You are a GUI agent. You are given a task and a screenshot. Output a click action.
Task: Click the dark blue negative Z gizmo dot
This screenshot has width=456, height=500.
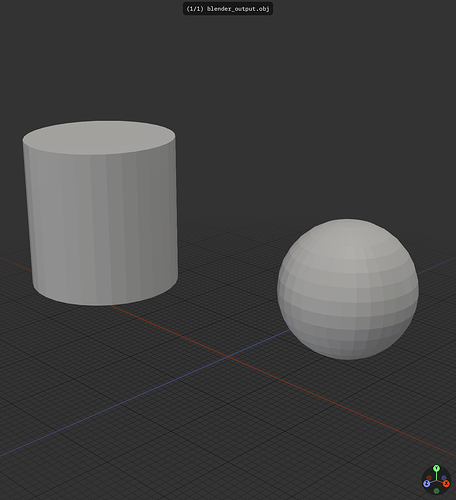[444, 478]
